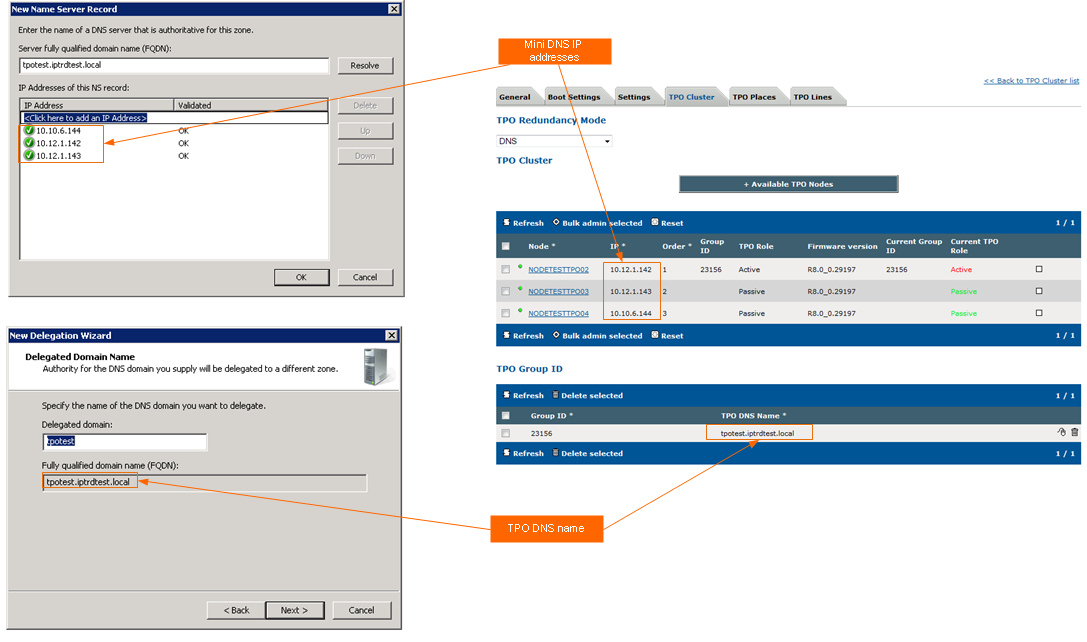The image size is (1087, 642).
Task: Open the TPO Redundancy Mode DNS dropdown
Action: [x=555, y=141]
